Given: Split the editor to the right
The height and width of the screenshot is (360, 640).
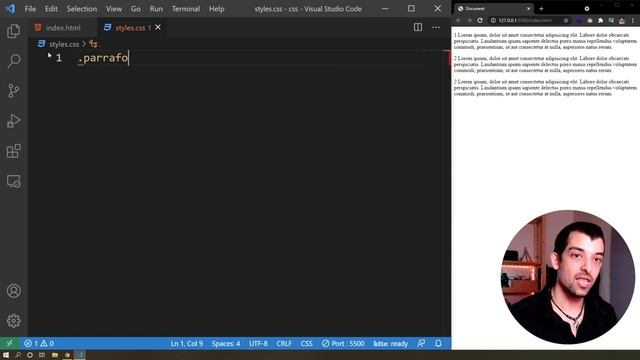Looking at the screenshot, I should pyautogui.click(x=418, y=27).
